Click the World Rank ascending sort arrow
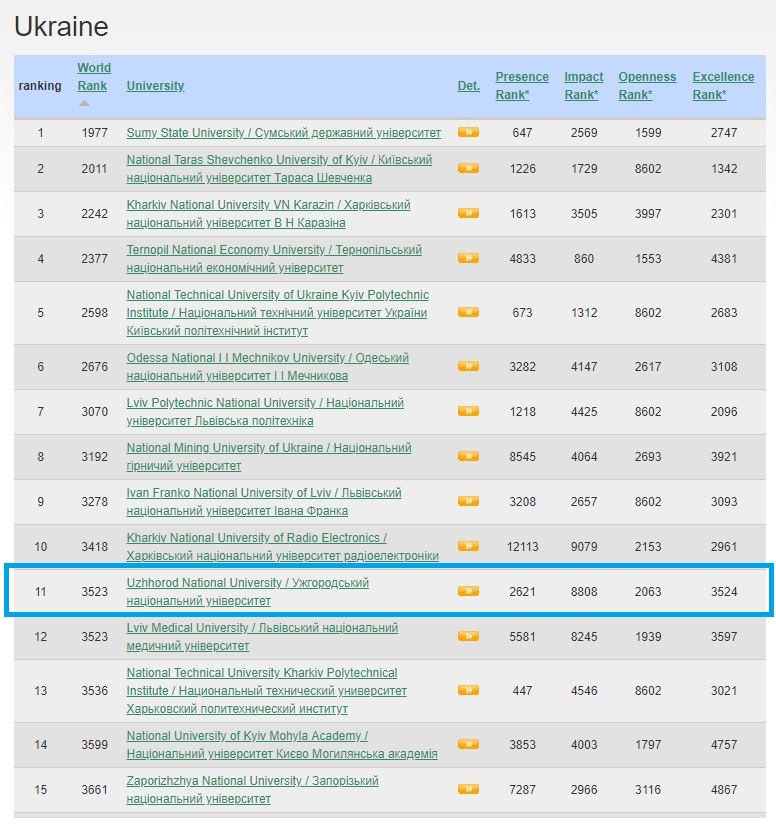The height and width of the screenshot is (828, 776). pos(84,104)
